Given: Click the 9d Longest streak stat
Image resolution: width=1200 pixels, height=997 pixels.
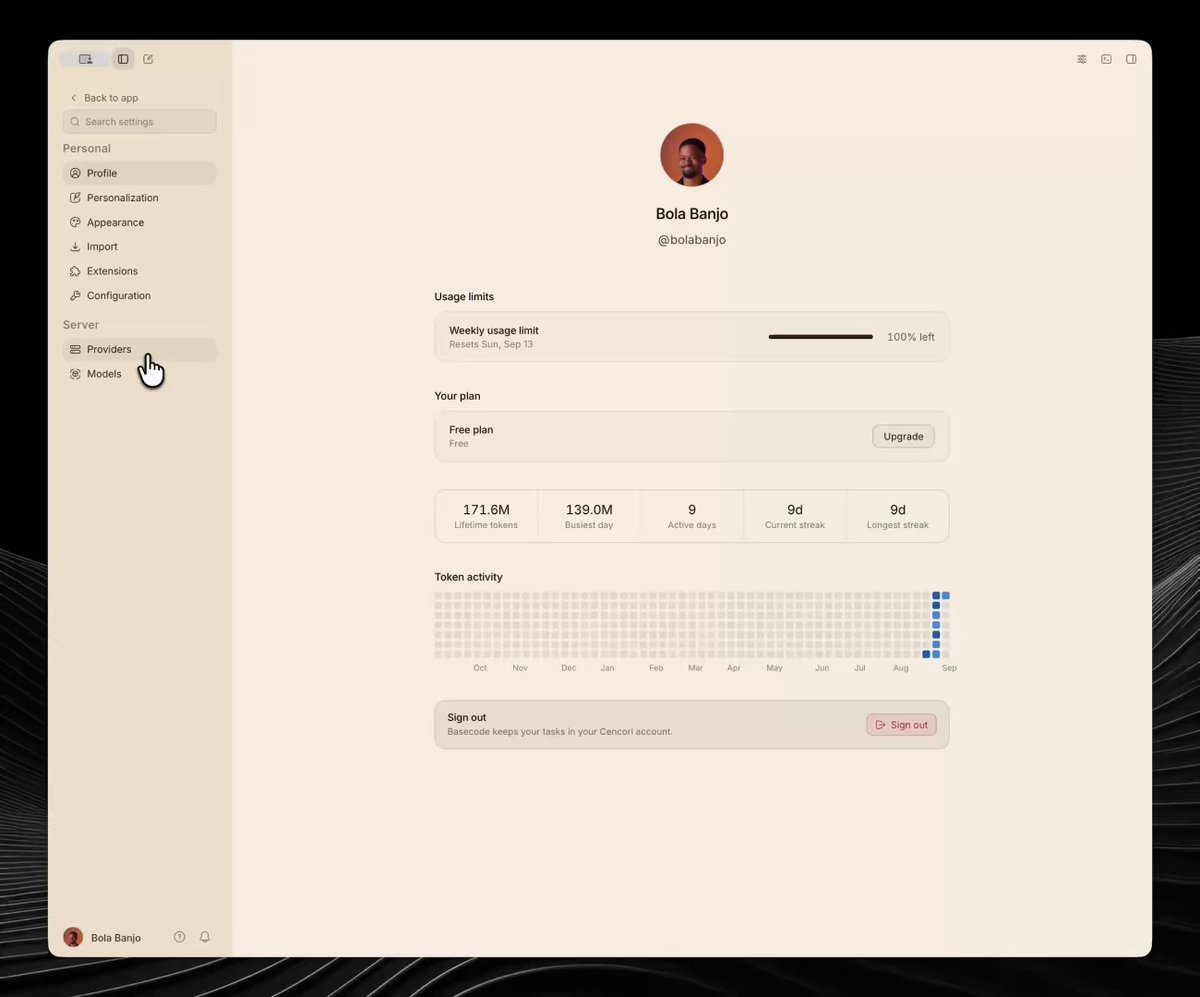Looking at the screenshot, I should [898, 516].
